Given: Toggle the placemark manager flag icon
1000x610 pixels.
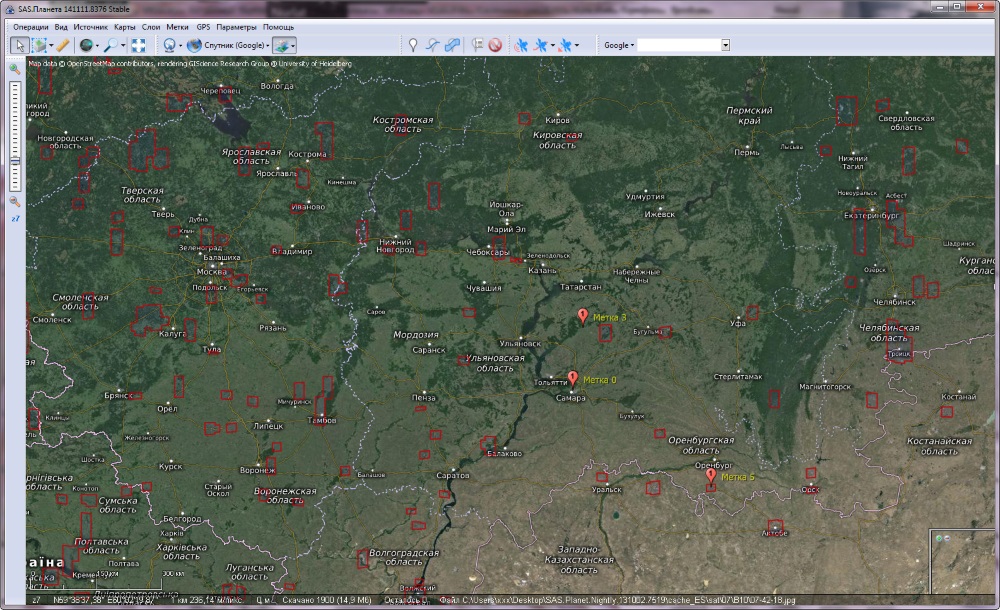Looking at the screenshot, I should [477, 45].
